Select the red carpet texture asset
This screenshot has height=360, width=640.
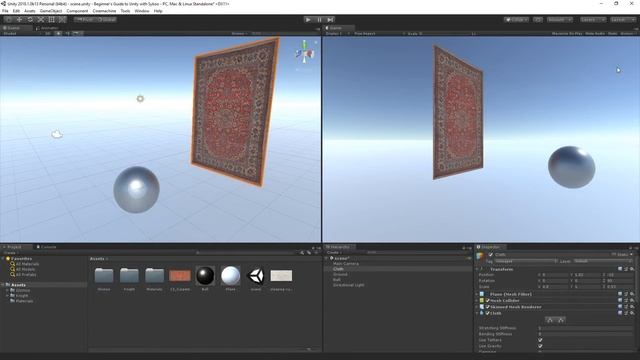tap(180, 276)
